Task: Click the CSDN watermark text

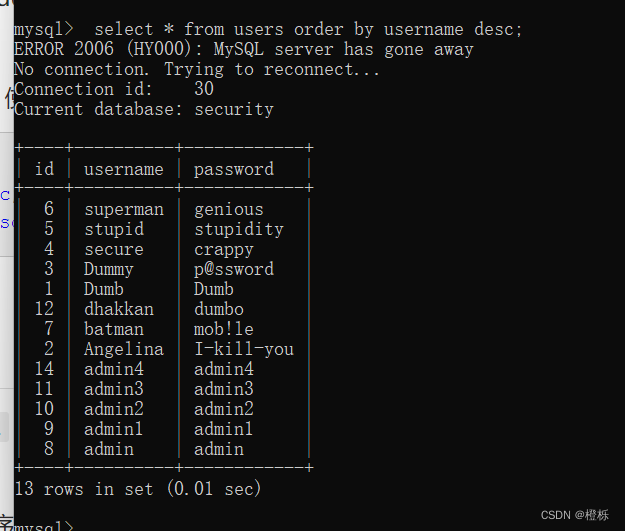Action: click(x=574, y=515)
